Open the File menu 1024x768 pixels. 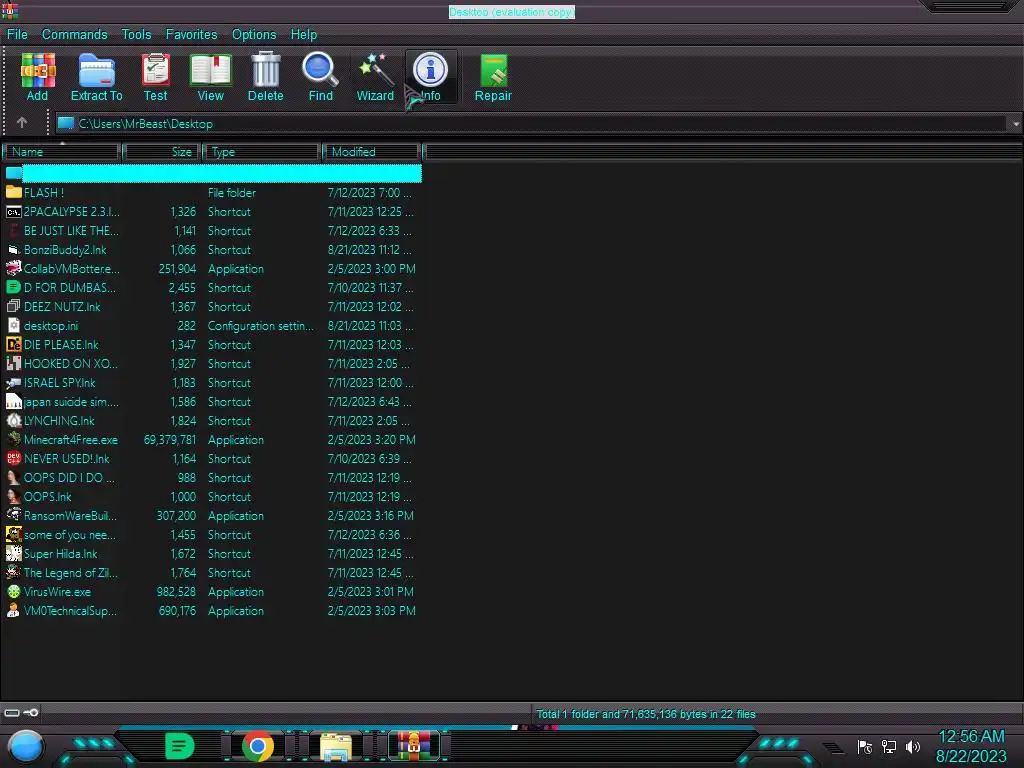17,35
